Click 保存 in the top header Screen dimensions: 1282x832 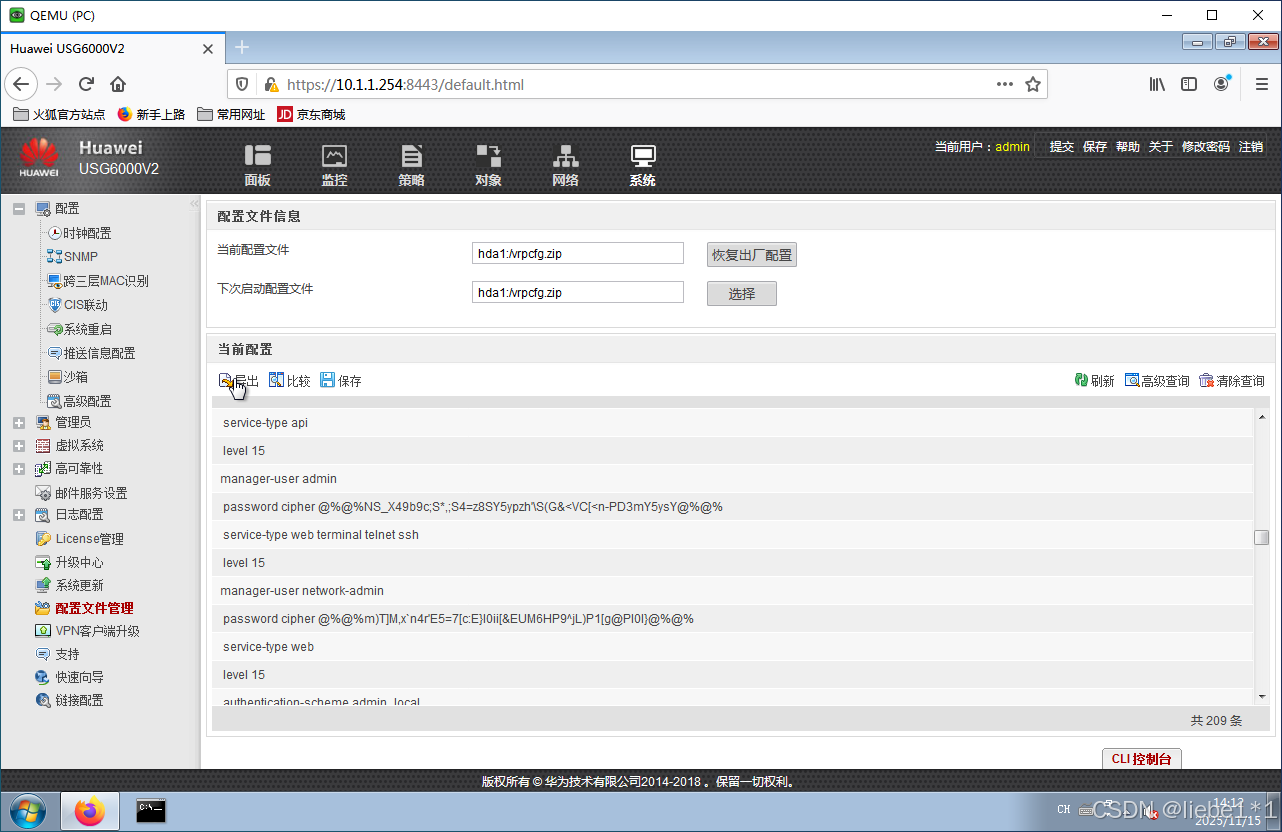point(1095,146)
